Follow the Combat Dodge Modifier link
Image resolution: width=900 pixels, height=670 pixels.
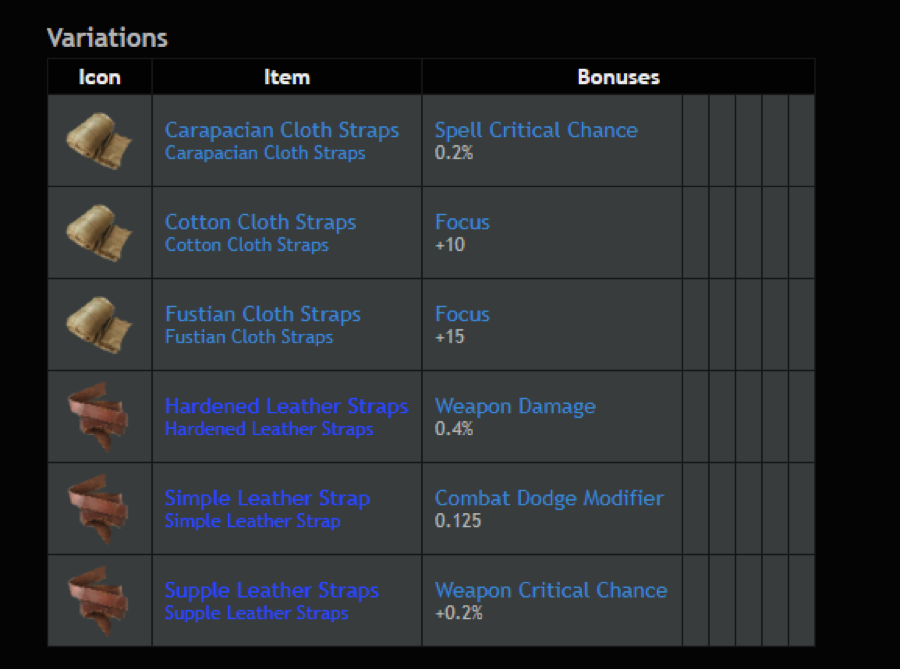pyautogui.click(x=549, y=498)
